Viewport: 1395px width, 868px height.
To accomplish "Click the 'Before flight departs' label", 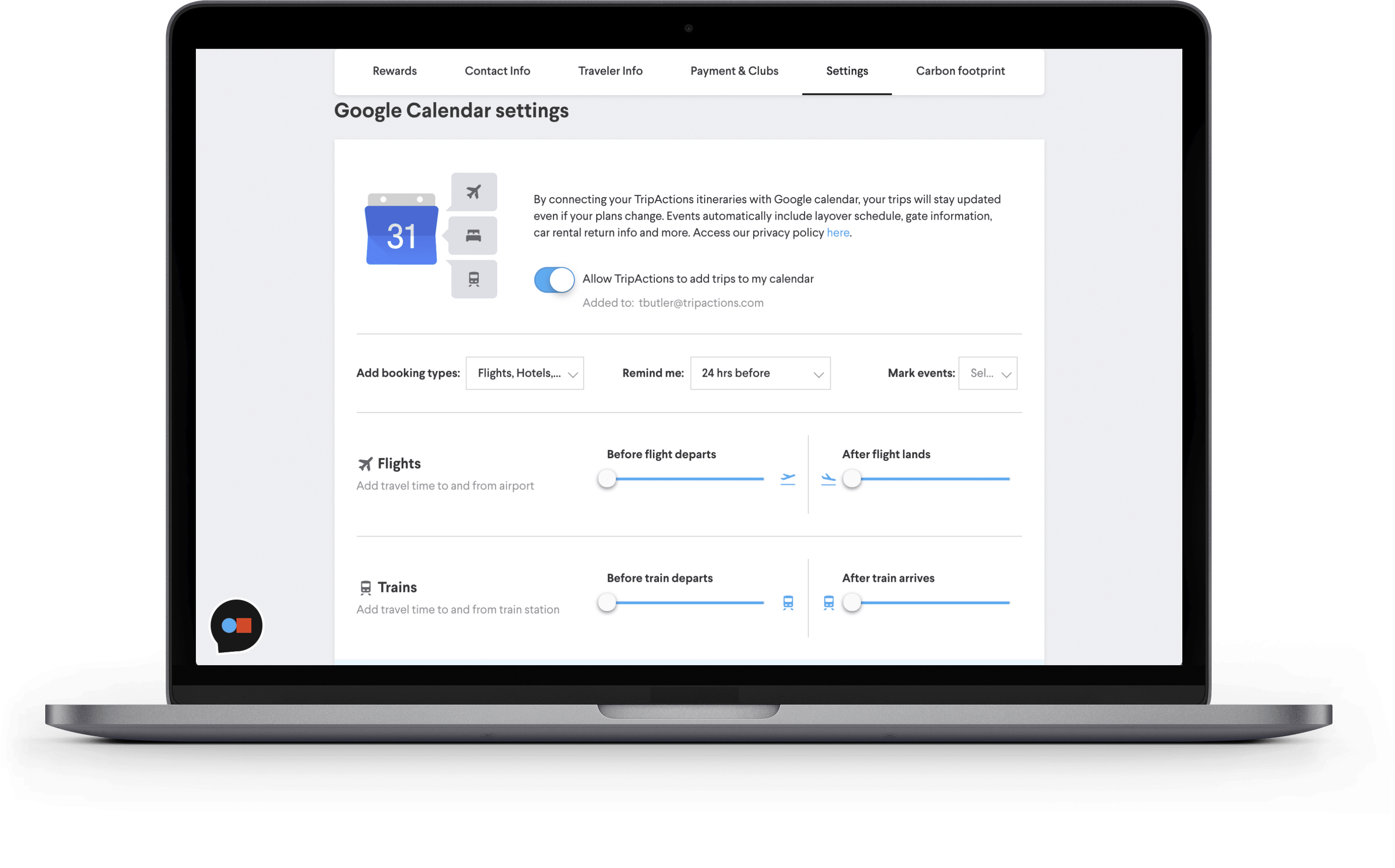I will coord(662,455).
